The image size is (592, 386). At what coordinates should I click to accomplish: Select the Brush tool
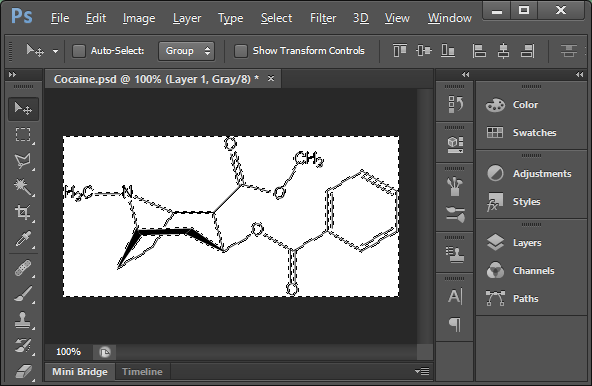(x=23, y=294)
